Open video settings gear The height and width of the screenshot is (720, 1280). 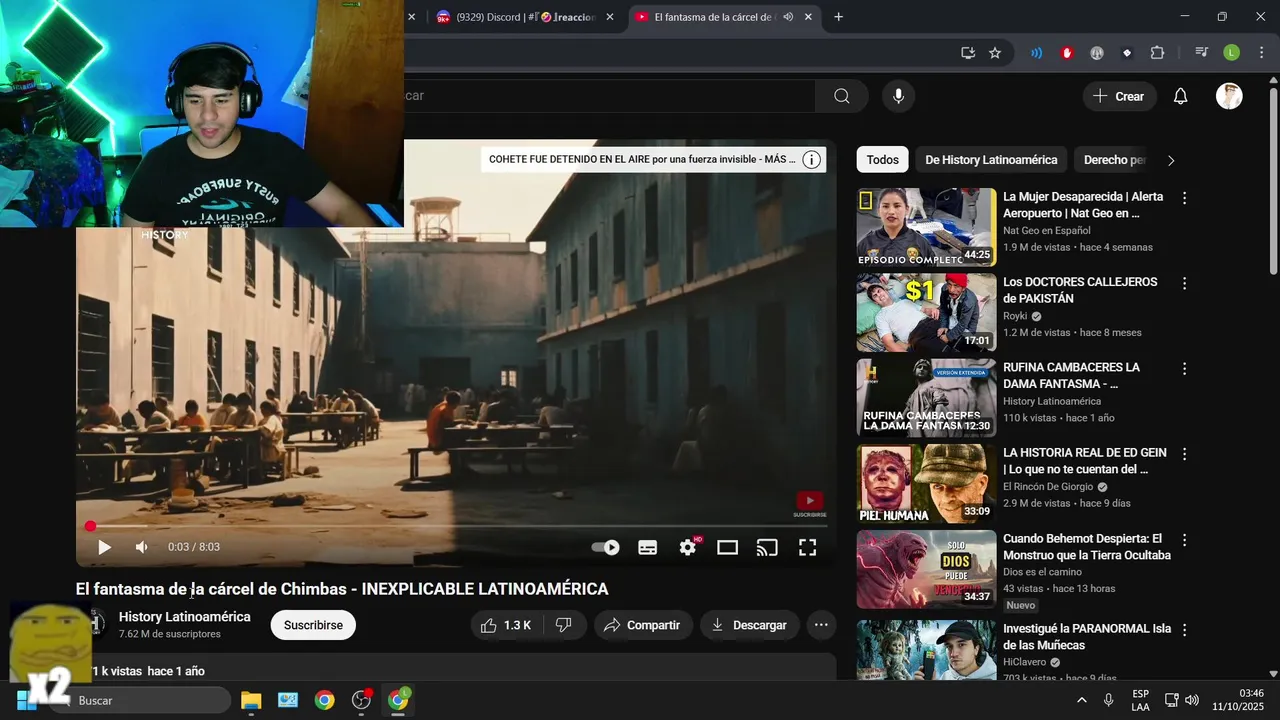tap(688, 547)
